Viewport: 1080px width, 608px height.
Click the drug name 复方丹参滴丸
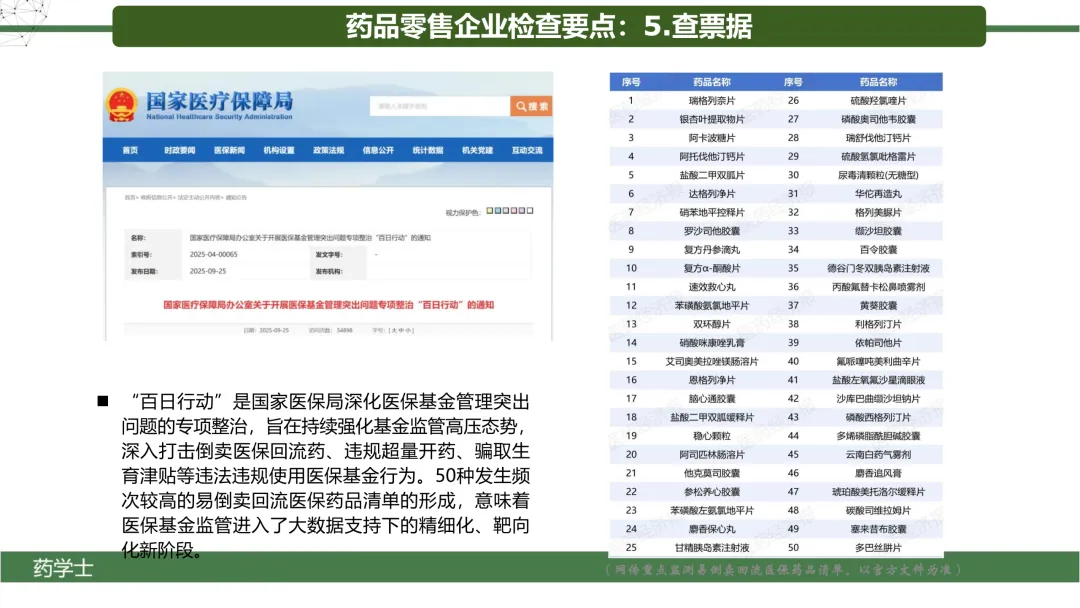pos(712,249)
